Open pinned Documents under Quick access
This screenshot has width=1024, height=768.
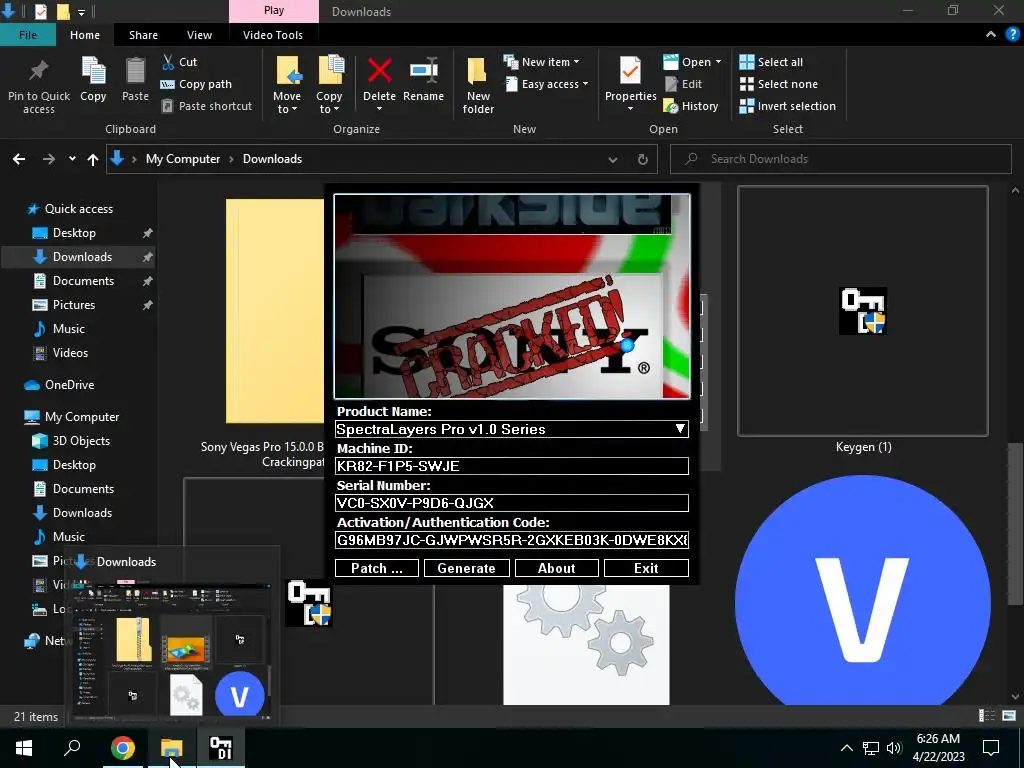tap(83, 281)
